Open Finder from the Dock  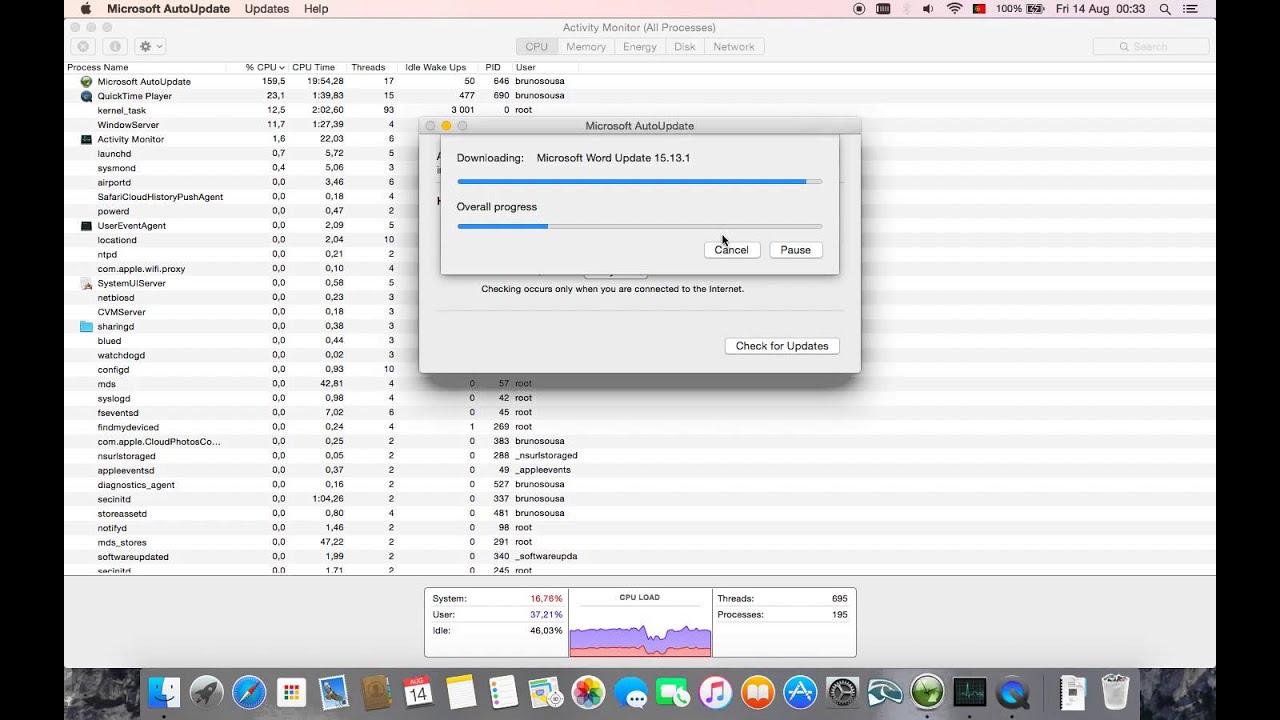164,692
